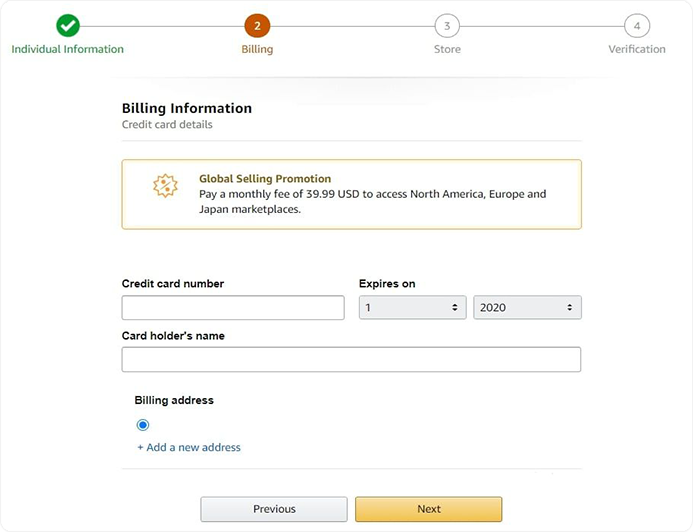Focus the Credit card number field
This screenshot has width=693, height=532.
click(x=233, y=308)
